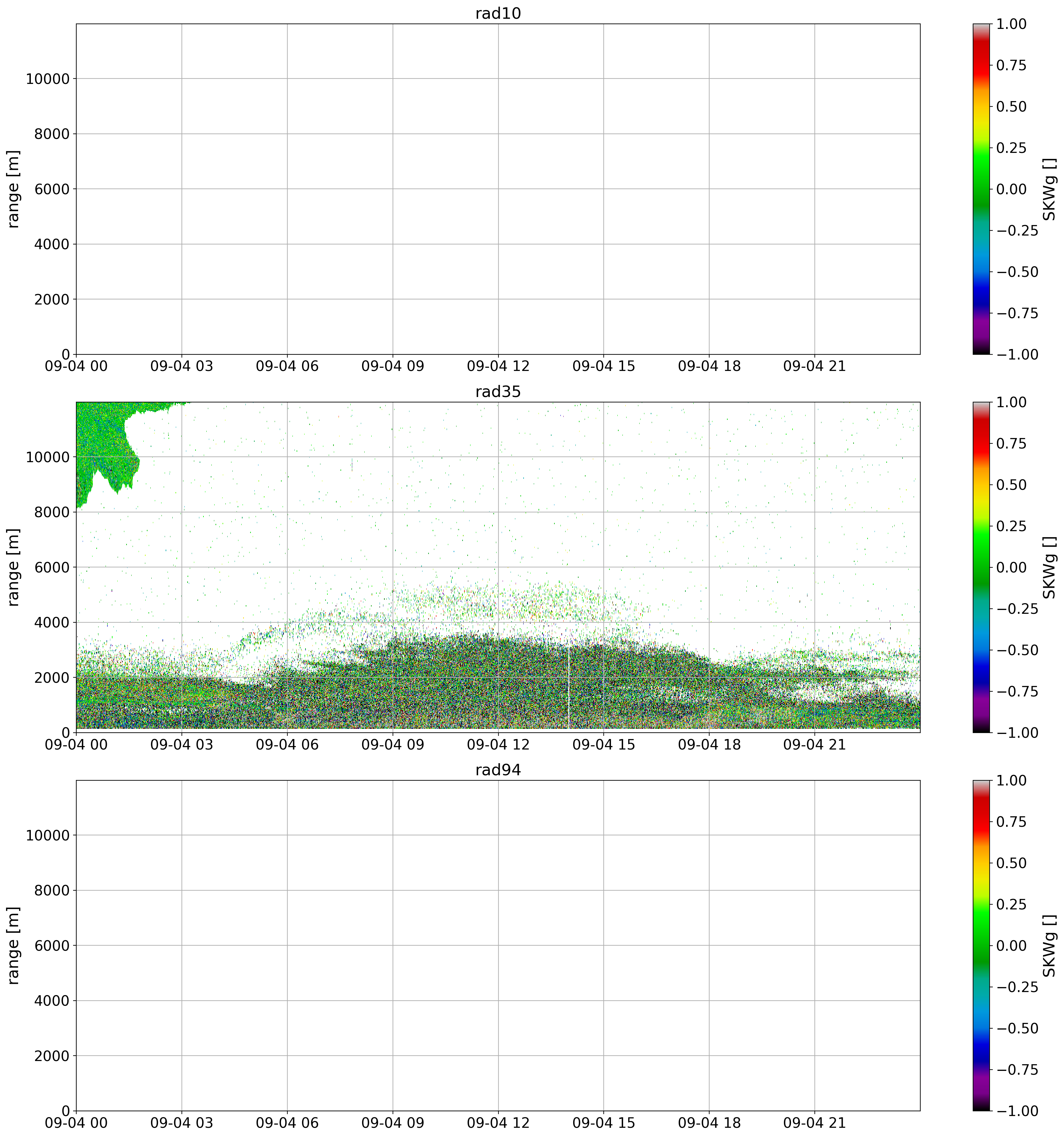Image resolution: width=1064 pixels, height=1137 pixels.
Task: Click the range [m] label of rad35 plot
Action: 14,567
